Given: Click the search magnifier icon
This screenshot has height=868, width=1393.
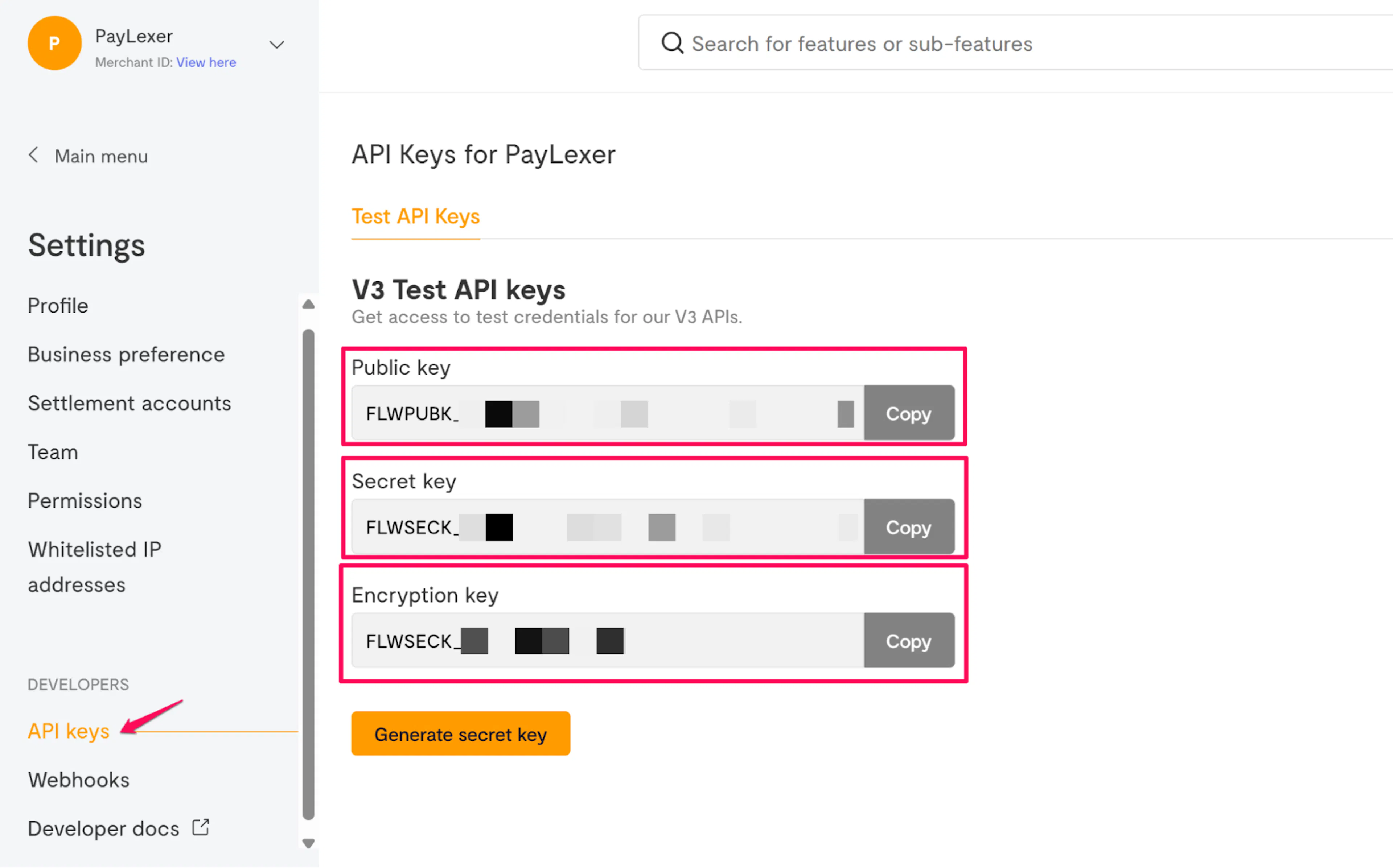Looking at the screenshot, I should tap(672, 43).
